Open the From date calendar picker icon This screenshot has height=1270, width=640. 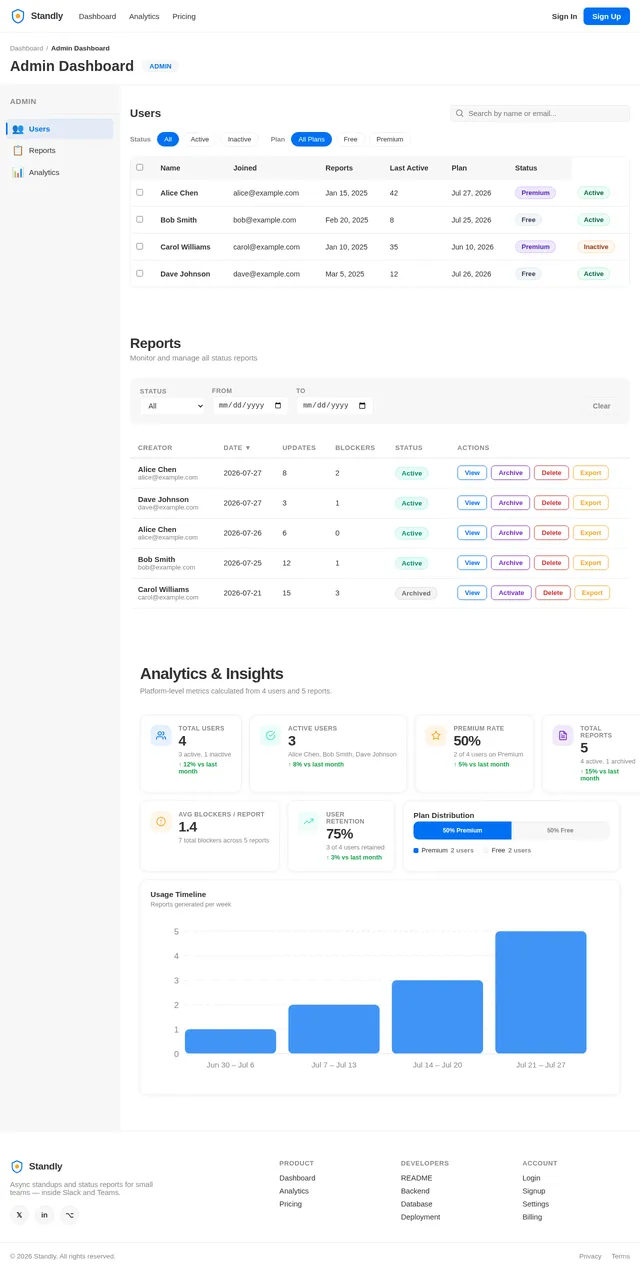coord(279,406)
